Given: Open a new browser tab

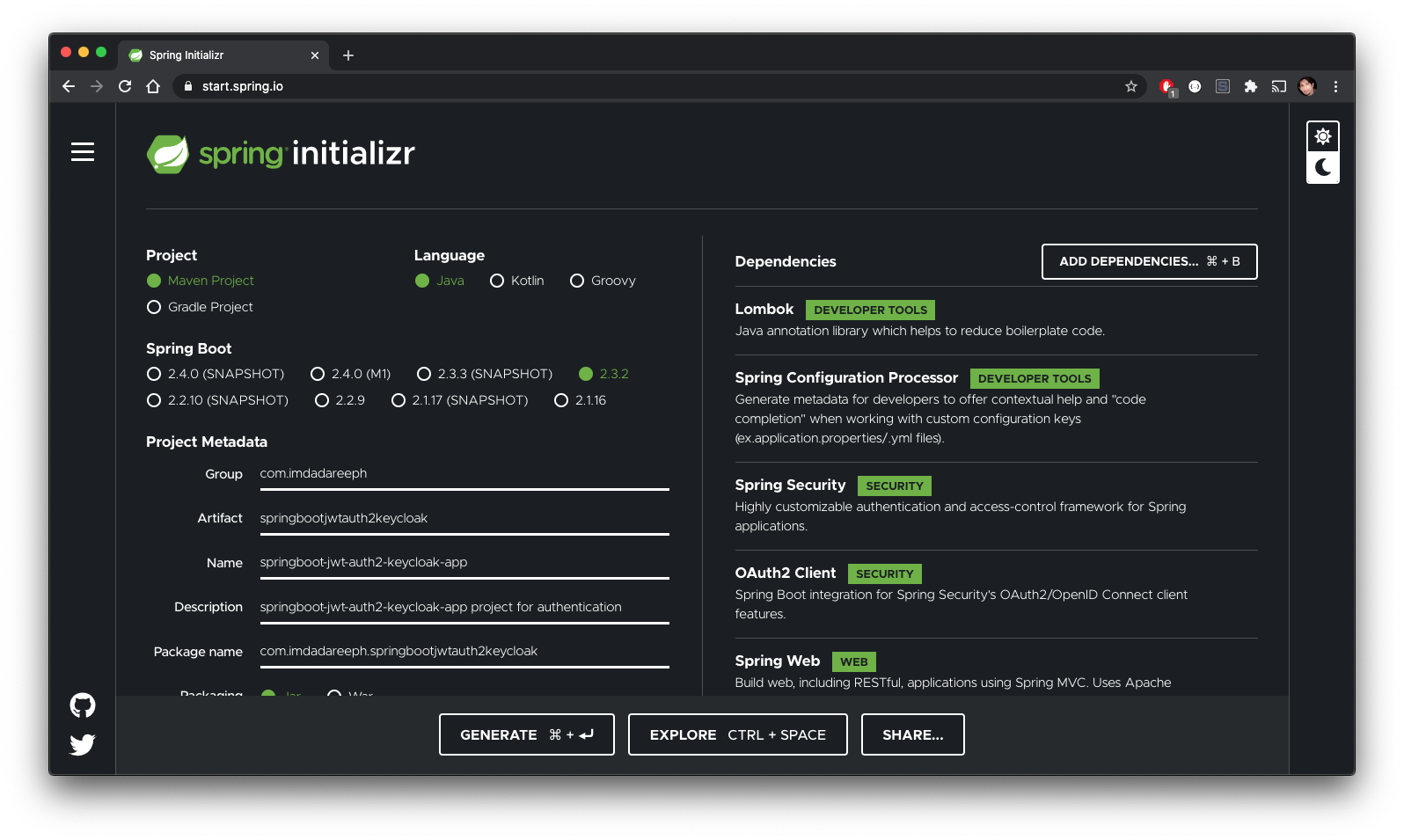Looking at the screenshot, I should [x=348, y=55].
